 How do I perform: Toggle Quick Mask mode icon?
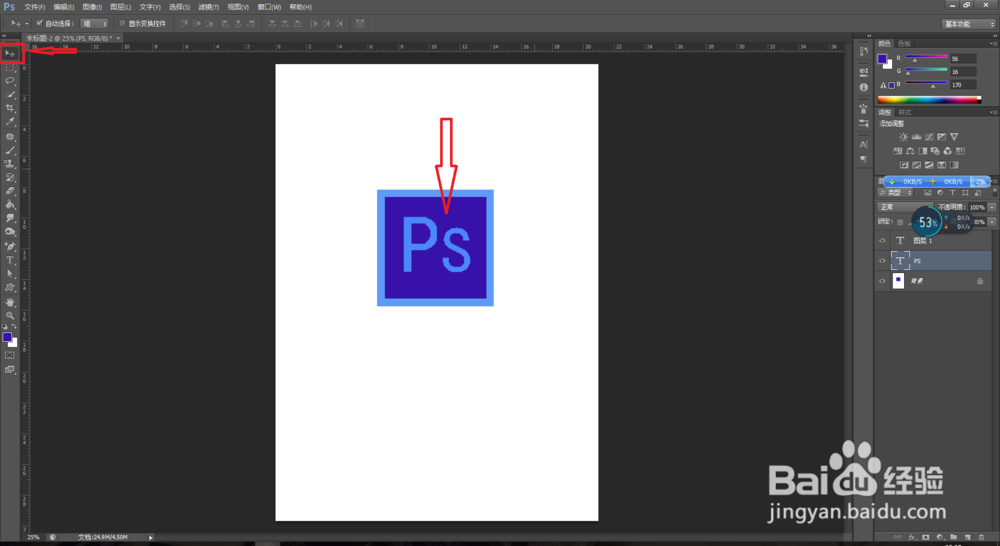(10, 355)
